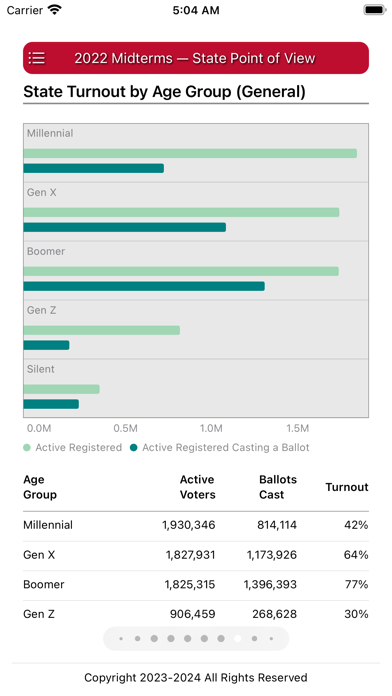
Task: Select the Boomer table row
Action: [196, 585]
